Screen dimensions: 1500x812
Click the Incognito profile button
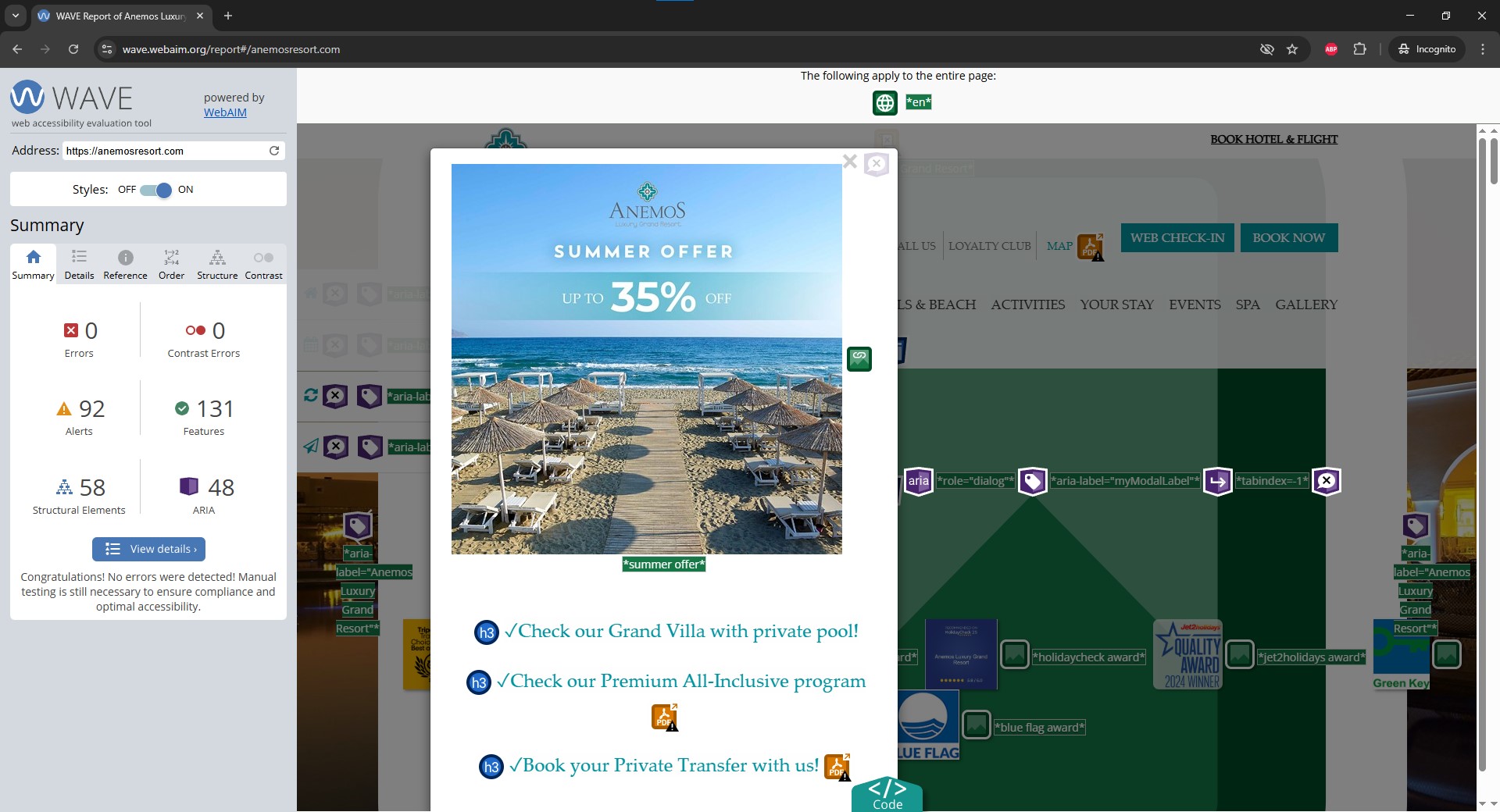click(x=1427, y=49)
